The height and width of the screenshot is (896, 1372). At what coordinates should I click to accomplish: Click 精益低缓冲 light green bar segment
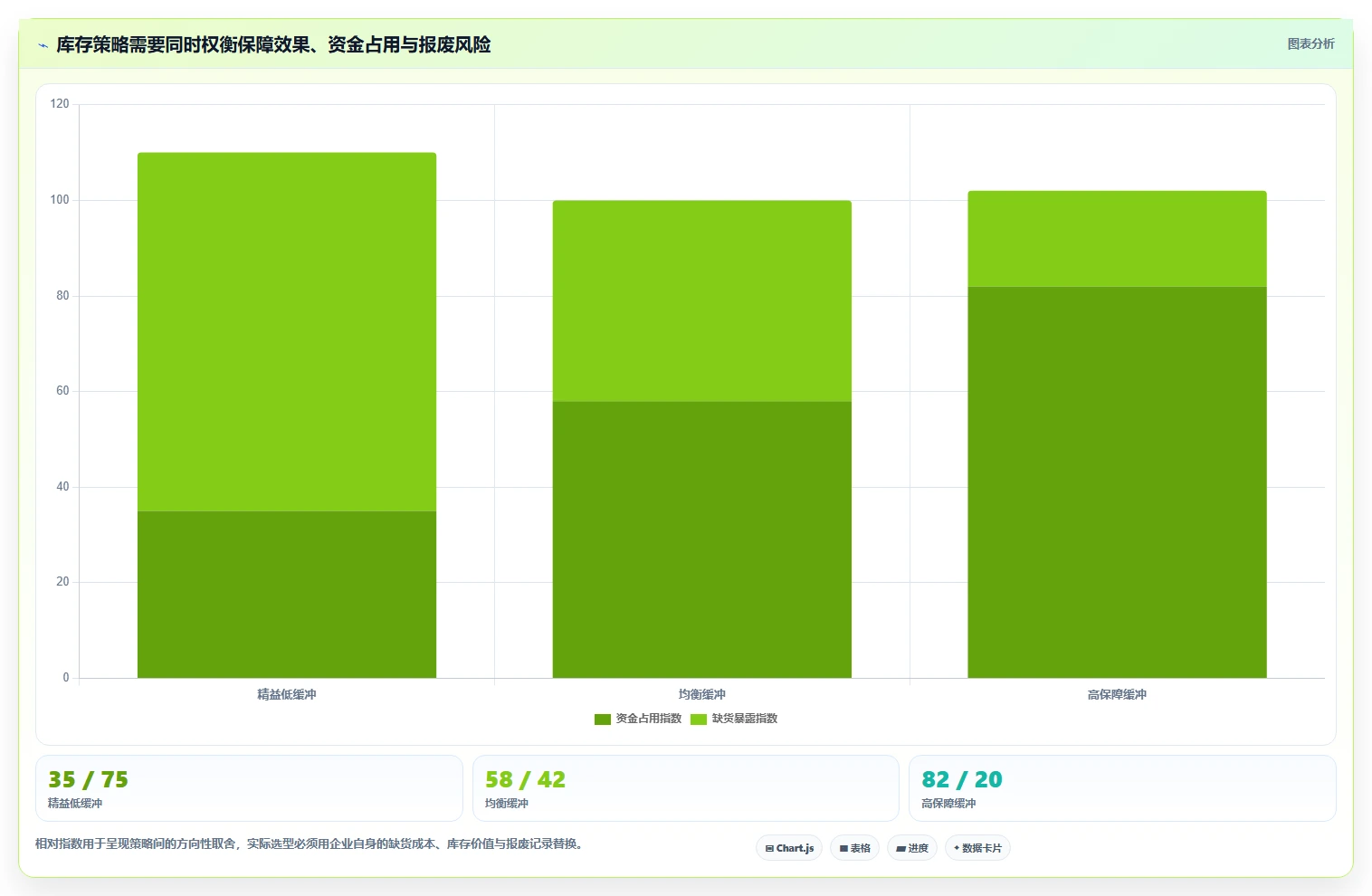(x=287, y=332)
